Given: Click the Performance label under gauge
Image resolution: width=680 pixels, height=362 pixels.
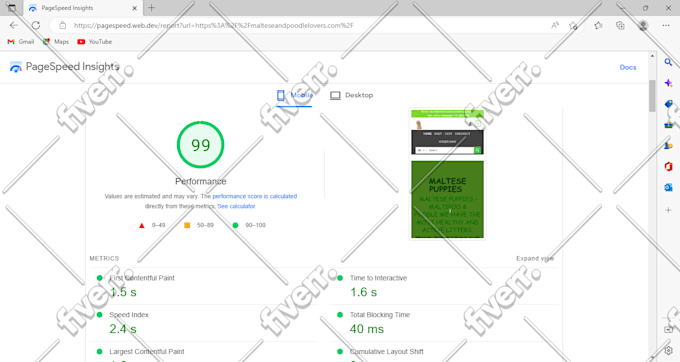Looking at the screenshot, I should point(201,181).
